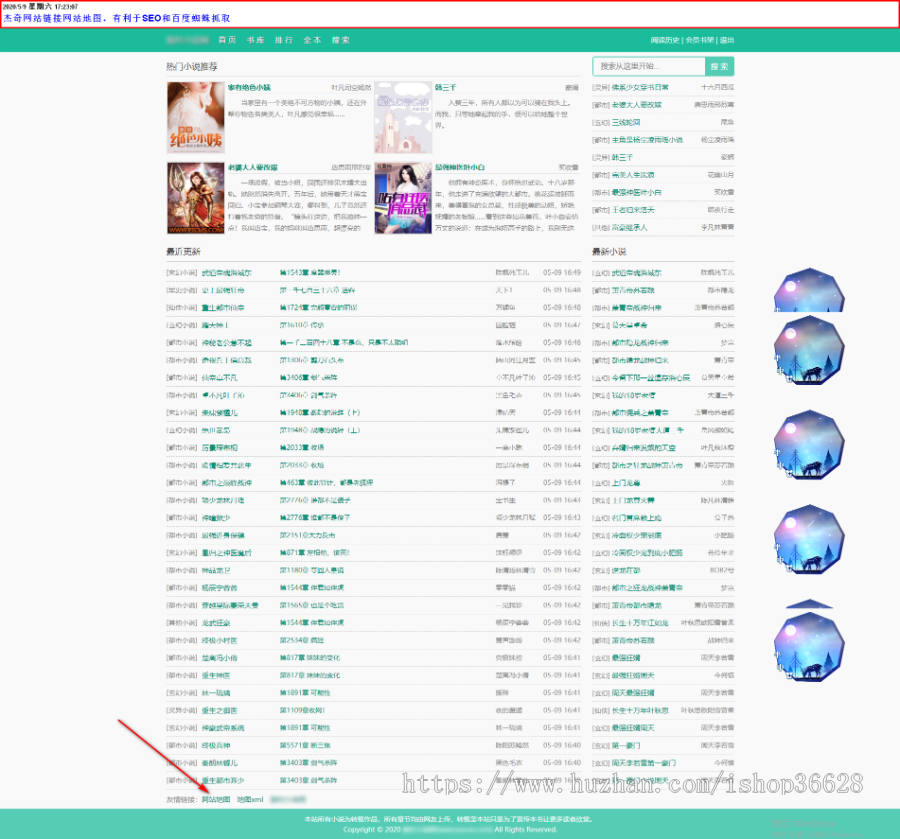
Task: Select the 05-09 16:47 update timestamp
Action: [562, 325]
